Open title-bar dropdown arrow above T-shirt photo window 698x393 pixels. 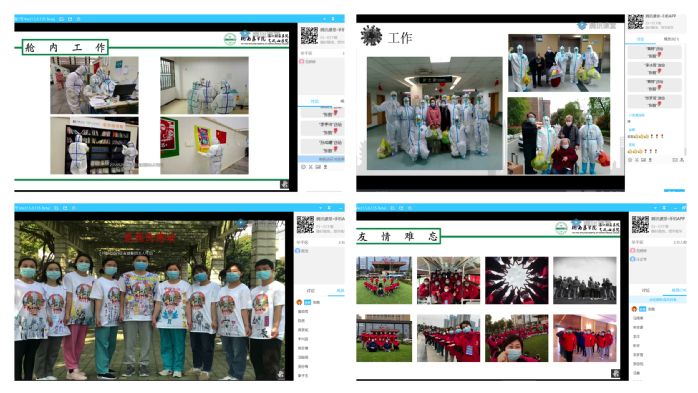(x=320, y=208)
